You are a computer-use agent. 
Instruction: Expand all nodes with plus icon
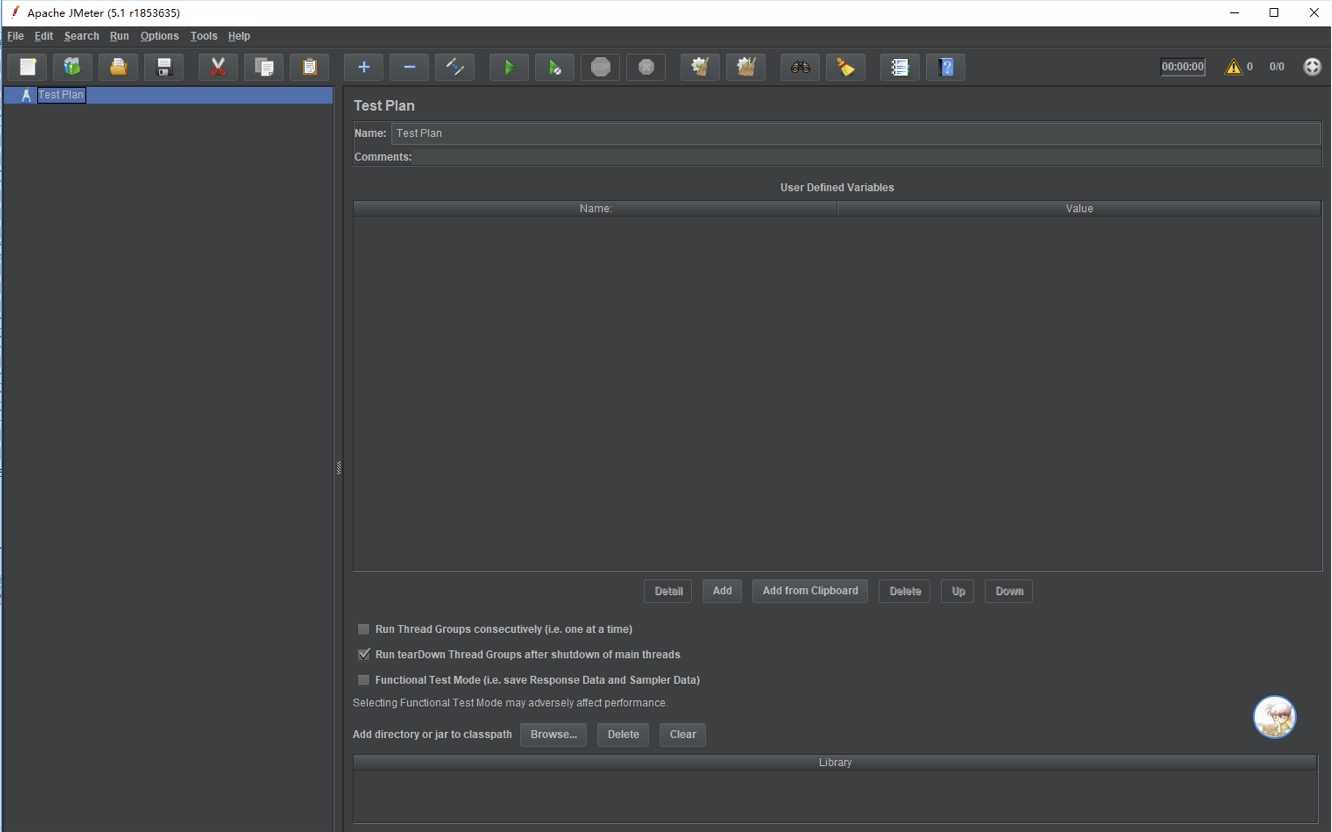(x=364, y=67)
